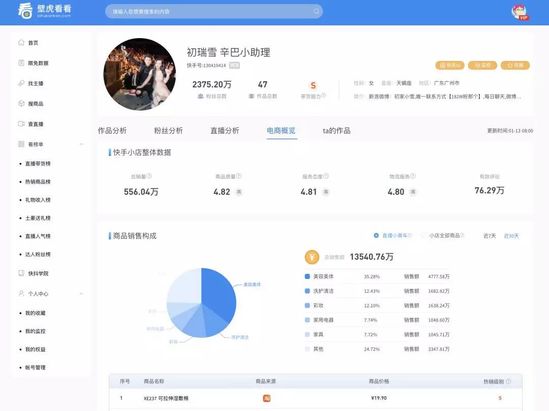This screenshot has width=549, height=411.
Task: Focus the top search input field
Action: click(x=214, y=12)
